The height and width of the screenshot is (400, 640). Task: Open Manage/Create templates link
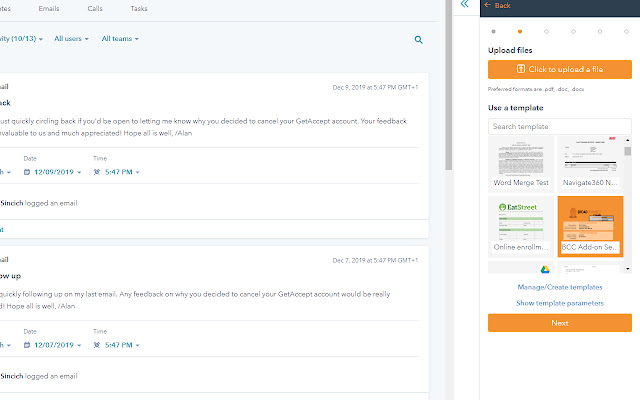pos(560,287)
